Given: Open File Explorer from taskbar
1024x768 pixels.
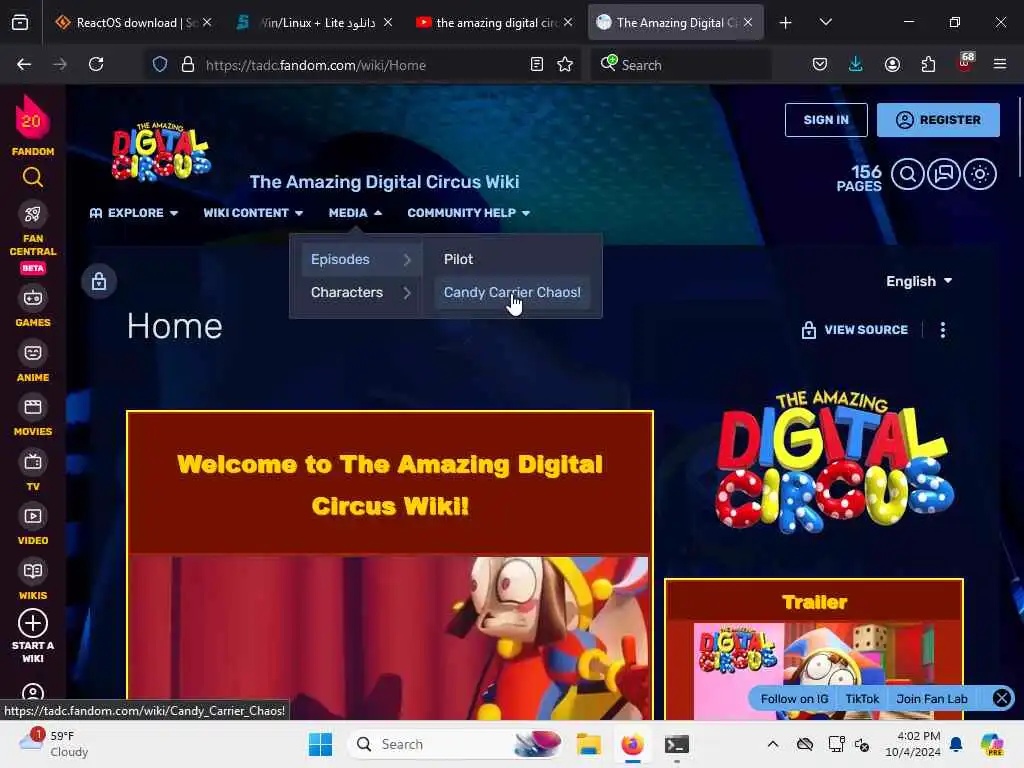Looking at the screenshot, I should point(588,744).
